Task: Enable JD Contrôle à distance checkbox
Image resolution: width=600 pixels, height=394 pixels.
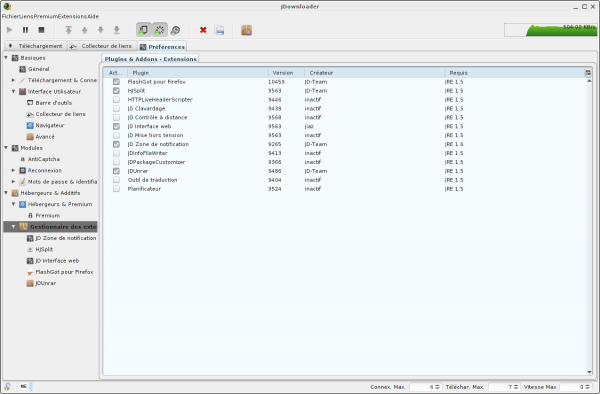Action: point(116,117)
